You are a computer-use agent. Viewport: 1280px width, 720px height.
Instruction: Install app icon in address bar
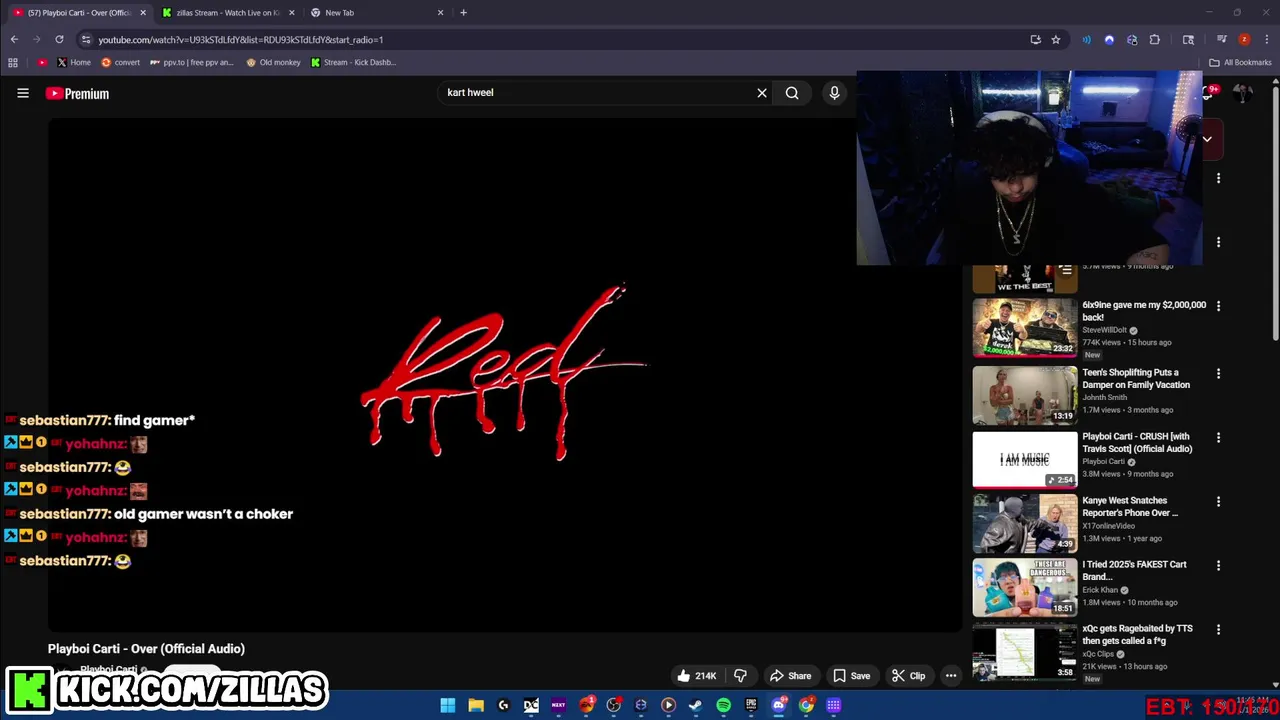click(1035, 39)
